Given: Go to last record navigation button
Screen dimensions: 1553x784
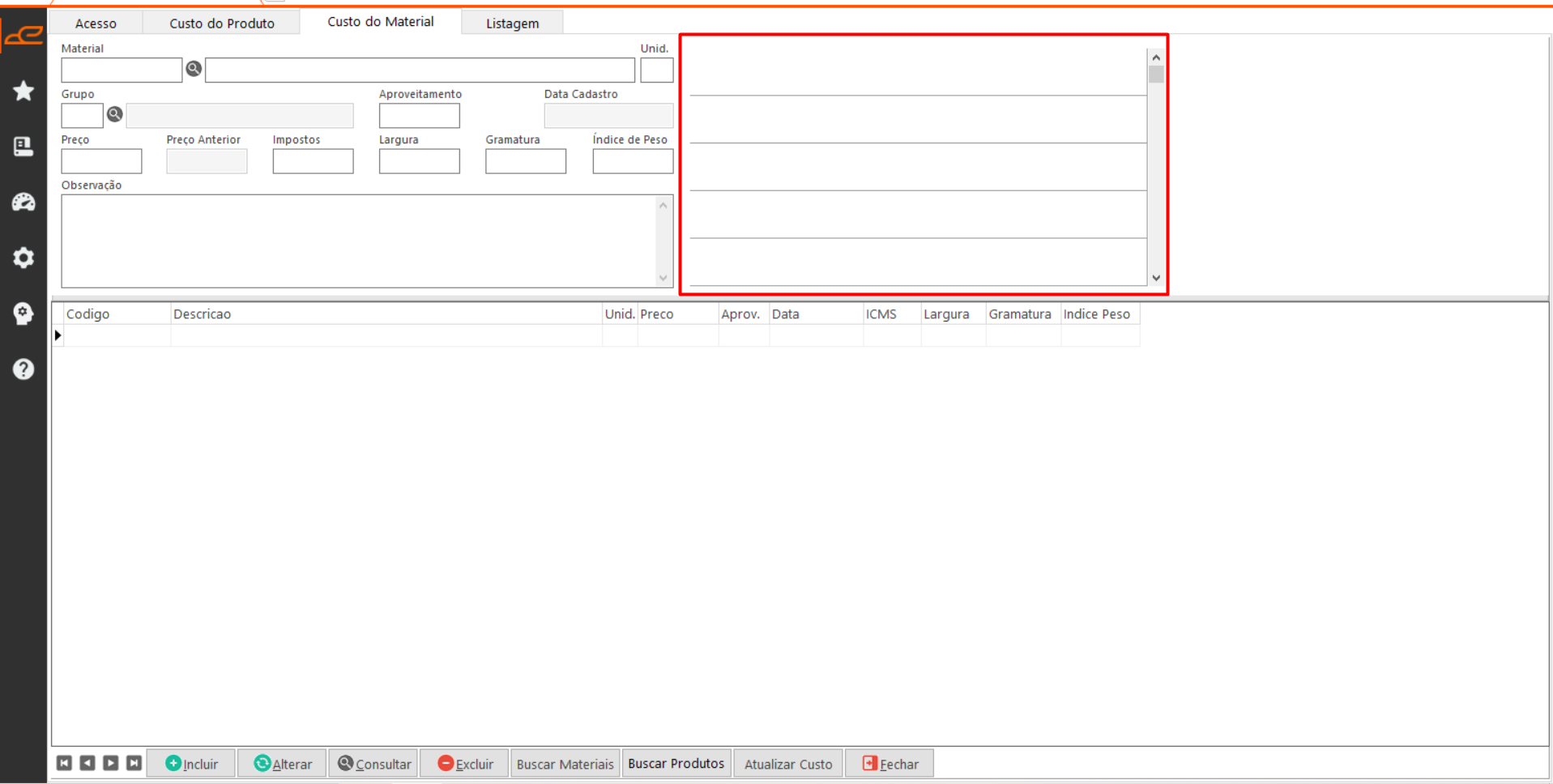Looking at the screenshot, I should pos(134,763).
